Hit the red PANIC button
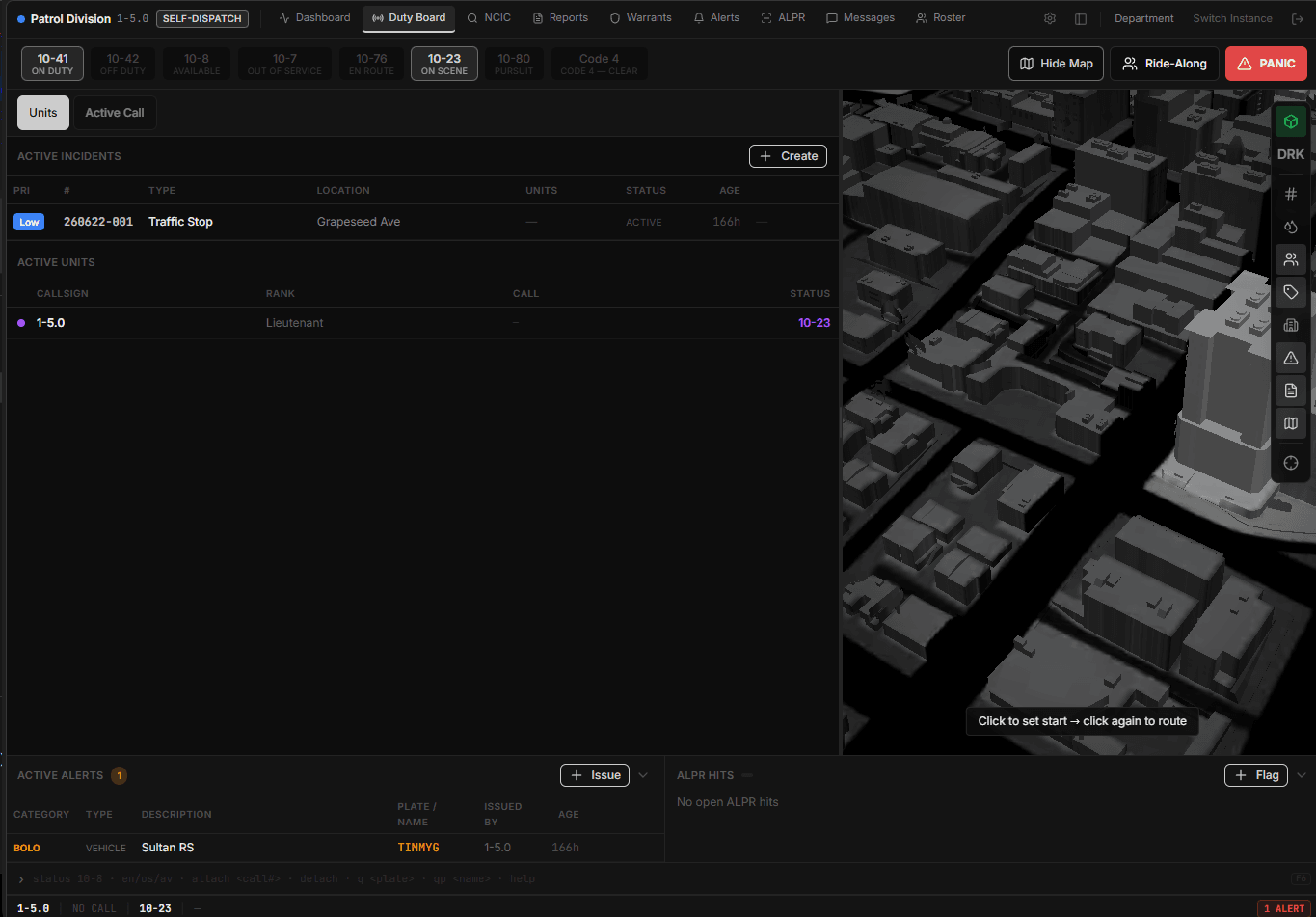The width and height of the screenshot is (1316, 917). point(1266,64)
